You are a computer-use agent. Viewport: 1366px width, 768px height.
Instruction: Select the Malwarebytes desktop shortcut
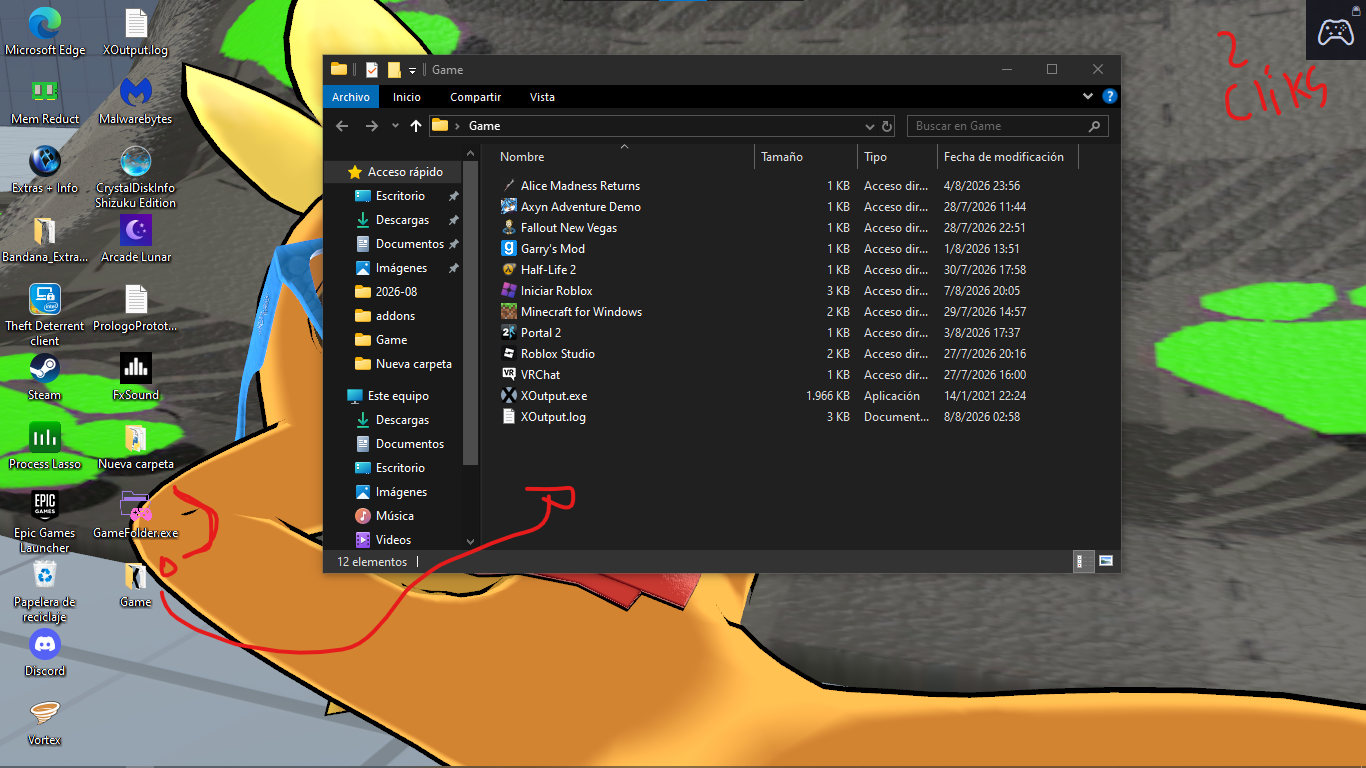point(136,101)
